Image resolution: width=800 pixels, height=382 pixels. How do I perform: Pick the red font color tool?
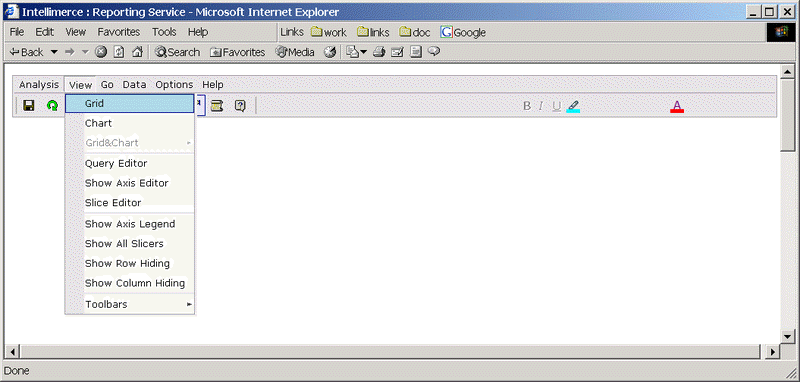click(x=677, y=106)
